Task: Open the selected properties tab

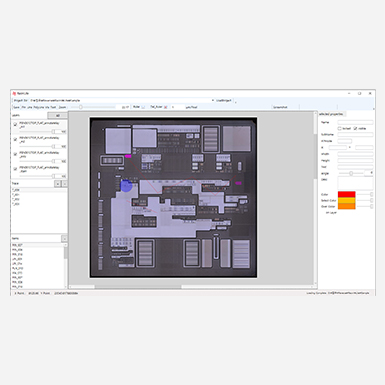Action: 331,114
